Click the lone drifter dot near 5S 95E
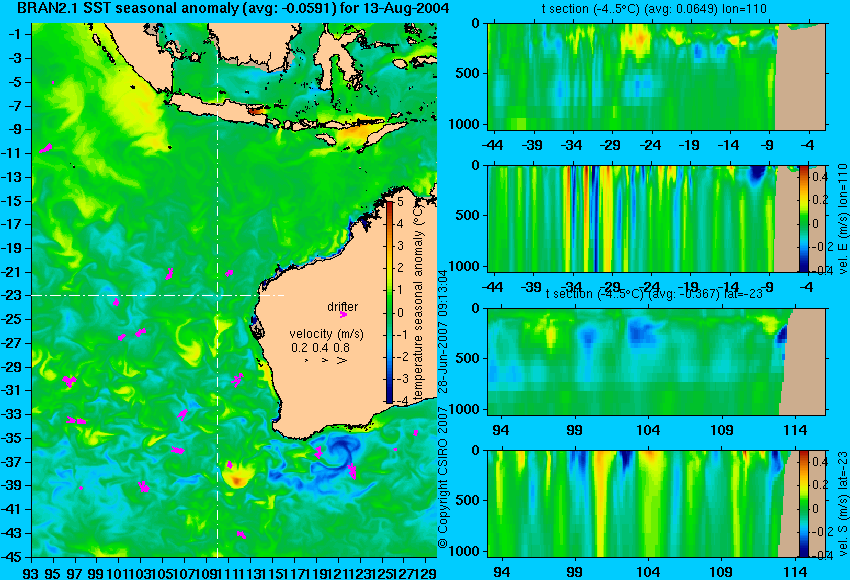Screen dimensions: 850x580 [x=53, y=82]
